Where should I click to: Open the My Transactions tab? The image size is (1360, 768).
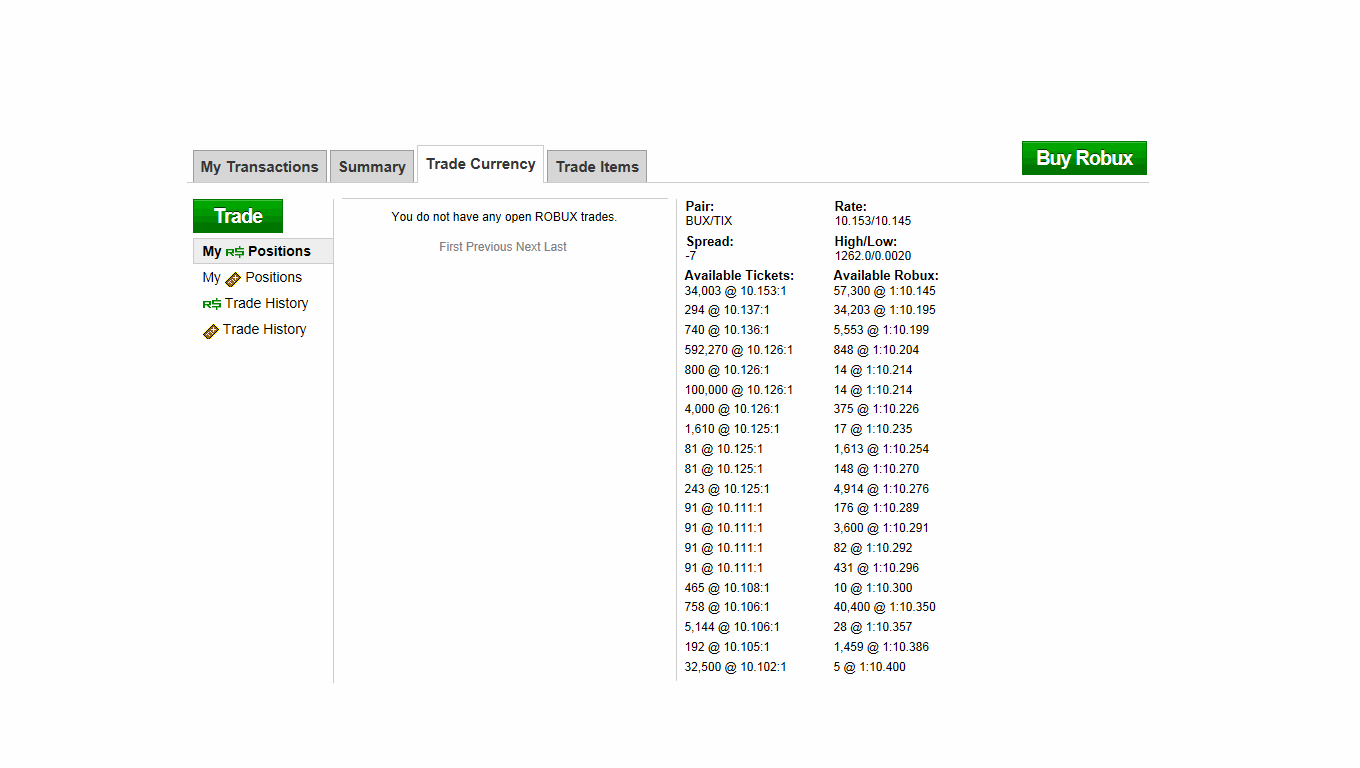point(259,167)
